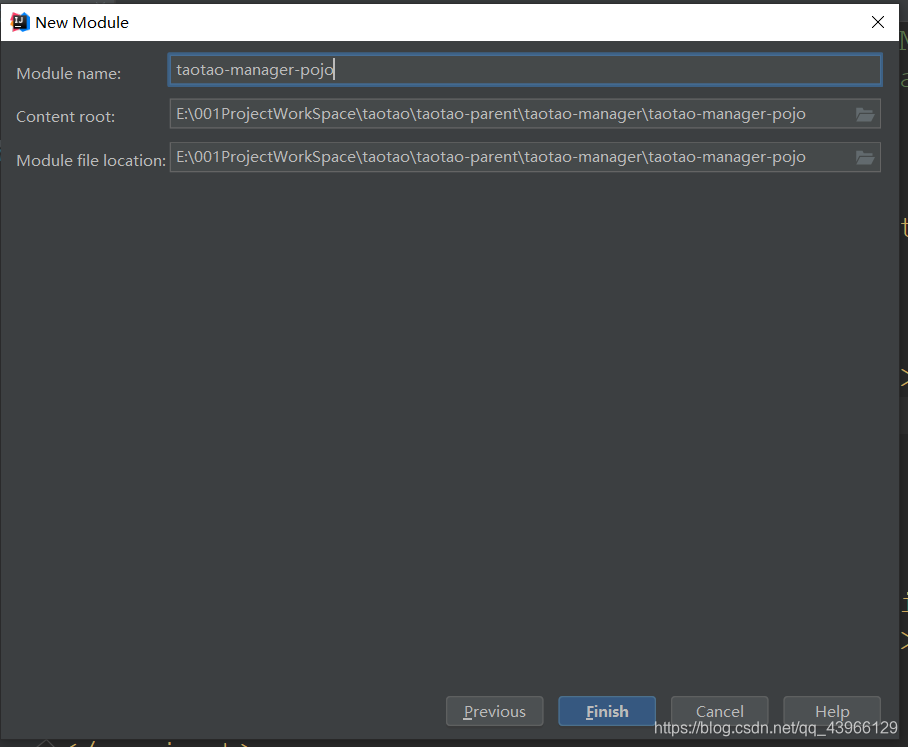Click the IntelliJ icon in title bar
This screenshot has height=747, width=908.
(x=19, y=22)
